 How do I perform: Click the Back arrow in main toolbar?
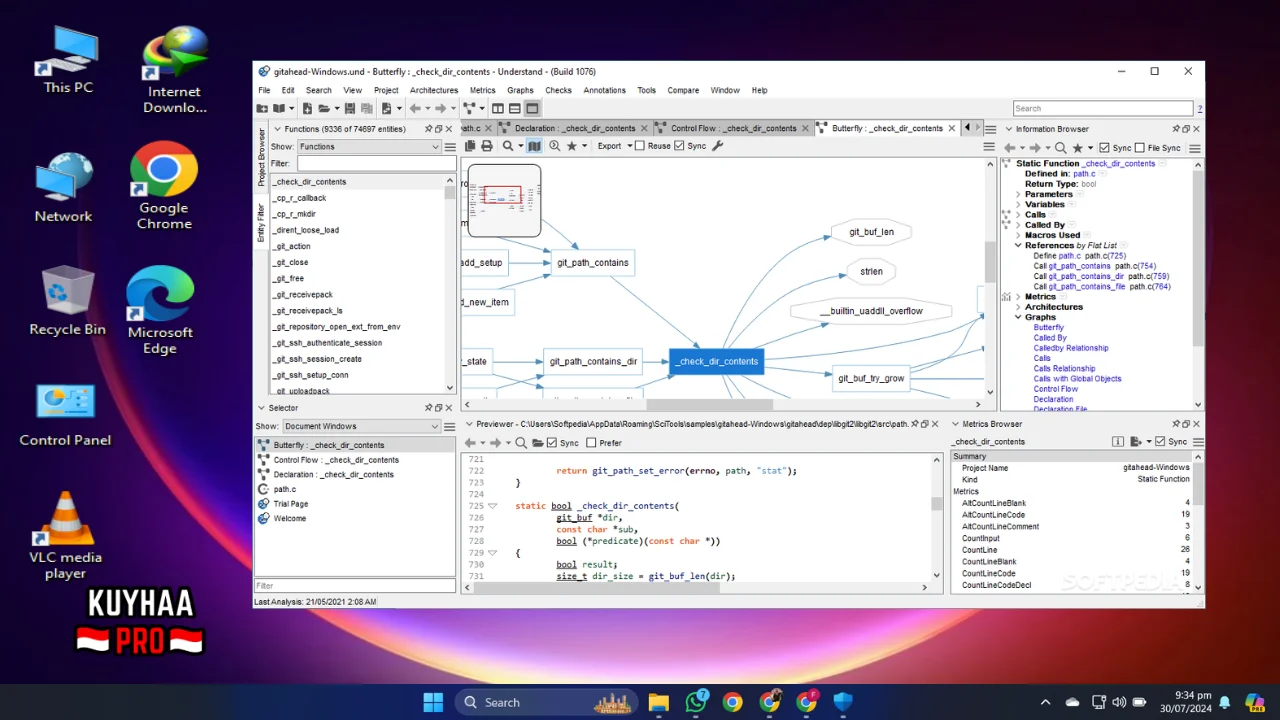pyautogui.click(x=415, y=108)
